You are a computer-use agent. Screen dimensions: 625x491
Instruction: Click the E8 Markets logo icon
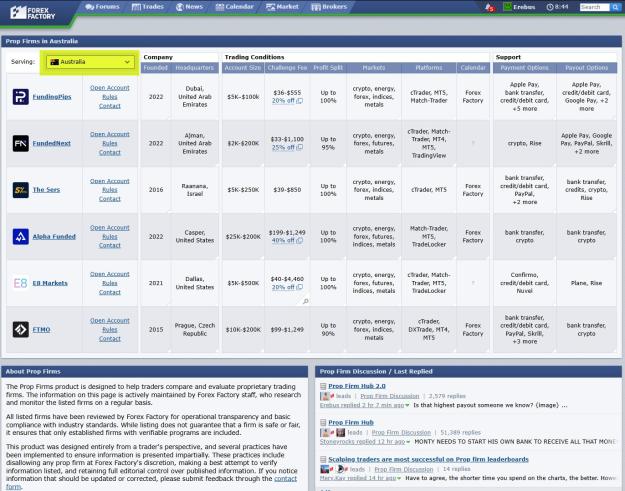click(x=21, y=283)
